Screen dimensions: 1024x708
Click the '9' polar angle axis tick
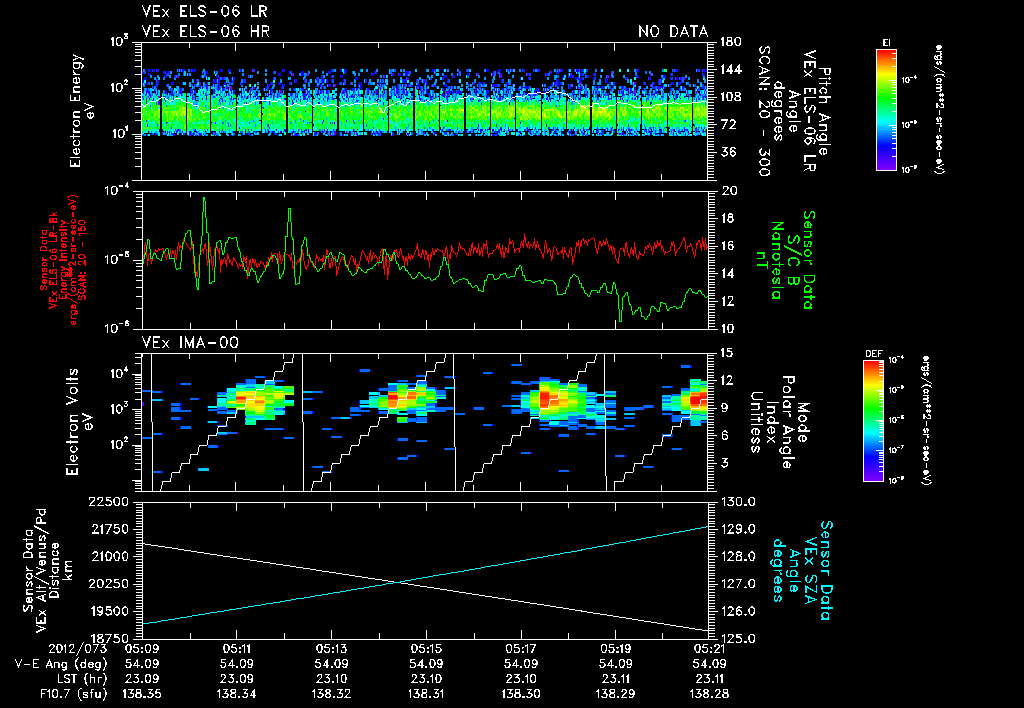click(724, 408)
